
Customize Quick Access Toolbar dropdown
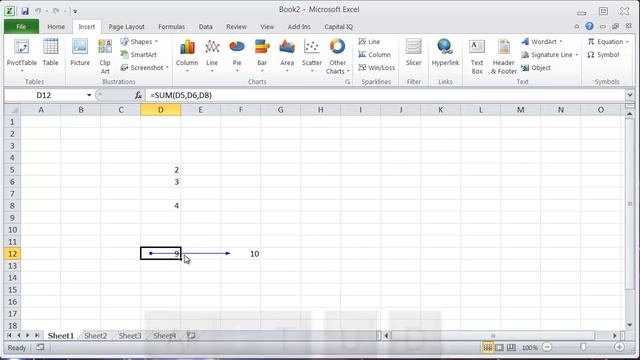[x=75, y=11]
